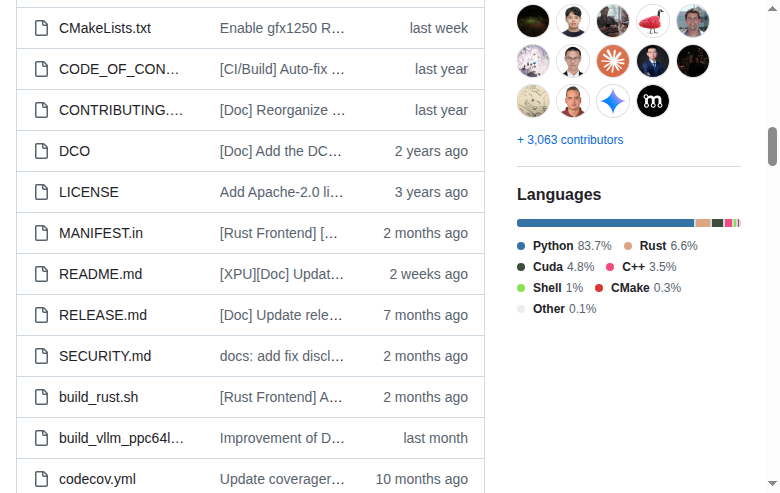Screen dimensions: 780x493
Task: Click the dark green Cuda language bar segment
Action: pyautogui.click(x=717, y=223)
